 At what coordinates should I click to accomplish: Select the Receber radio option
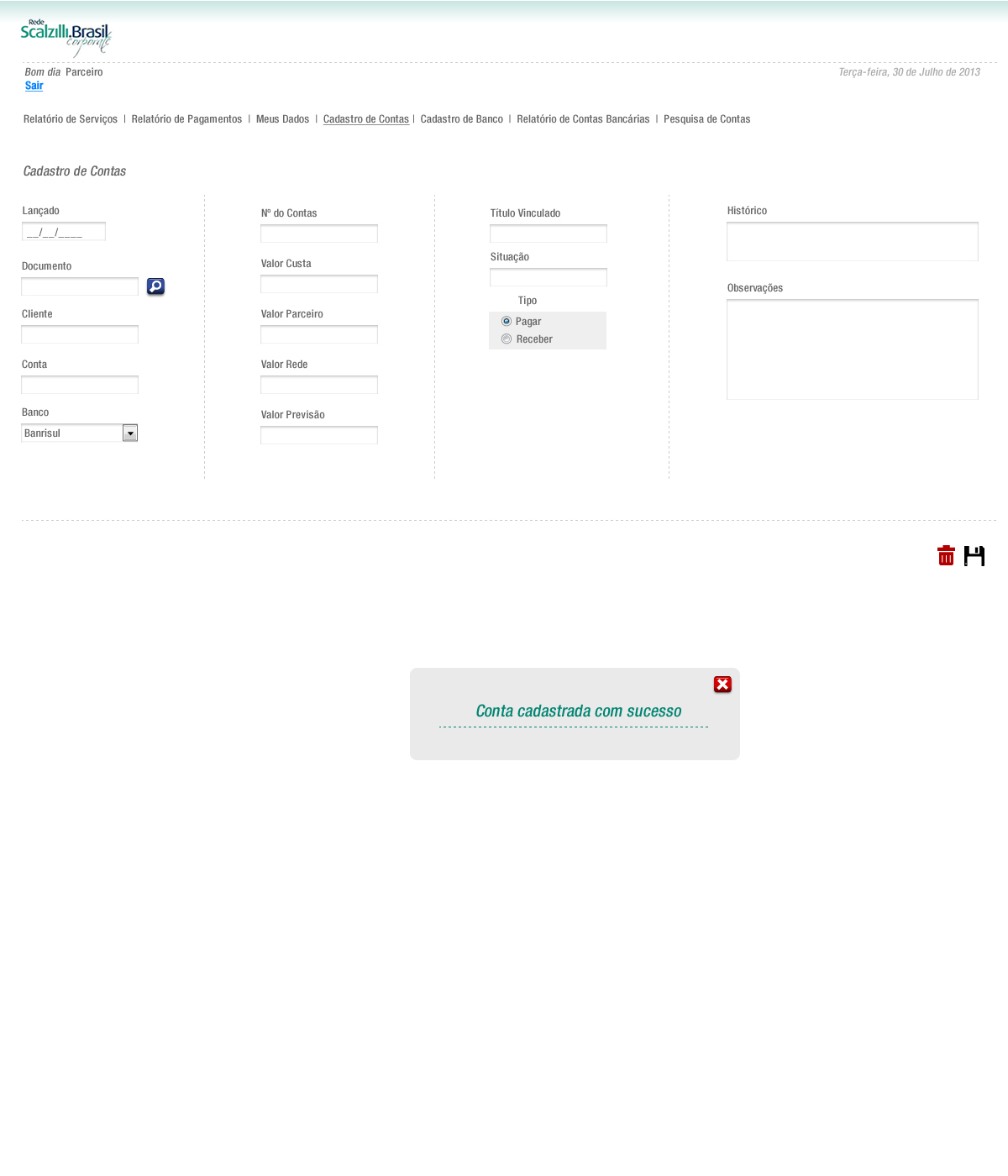pyautogui.click(x=507, y=339)
